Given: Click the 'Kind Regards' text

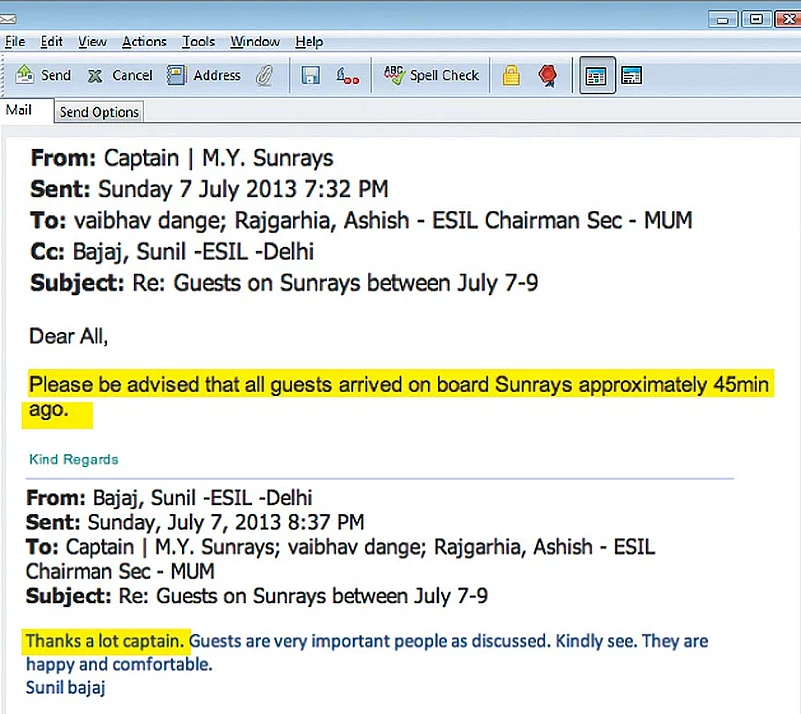Looking at the screenshot, I should [74, 459].
